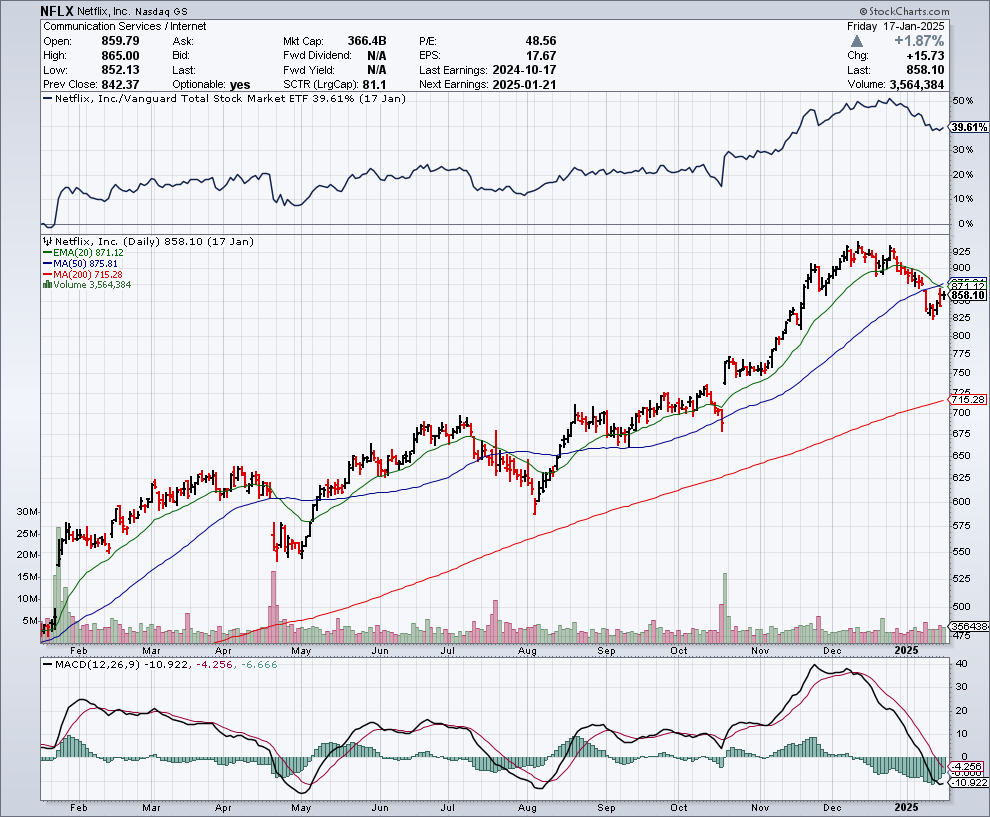Click the volume bars icon in the legend
The image size is (990, 817).
(47, 285)
